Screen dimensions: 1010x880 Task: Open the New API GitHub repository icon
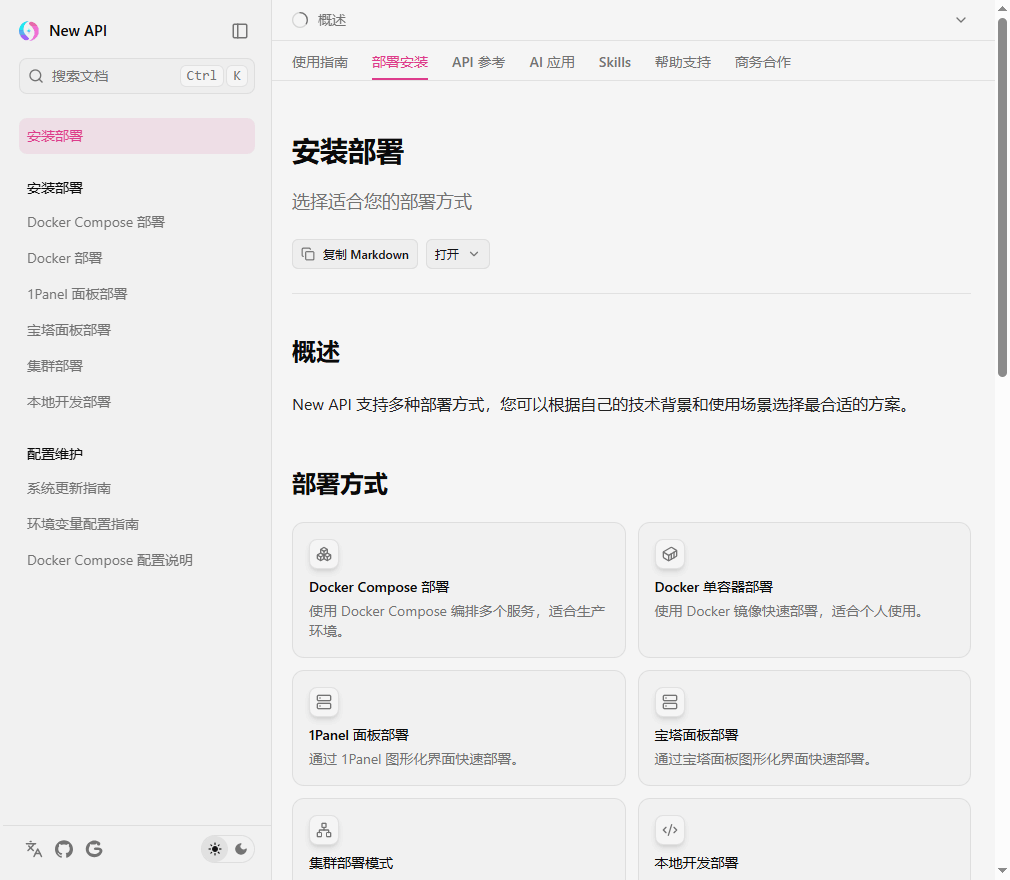[x=63, y=849]
